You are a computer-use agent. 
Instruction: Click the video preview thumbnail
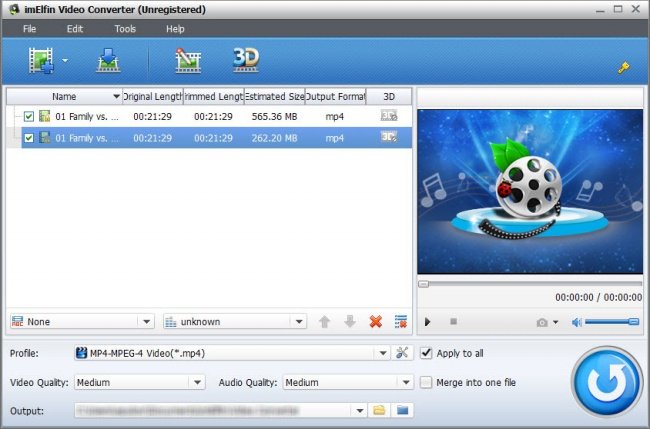tap(530, 191)
